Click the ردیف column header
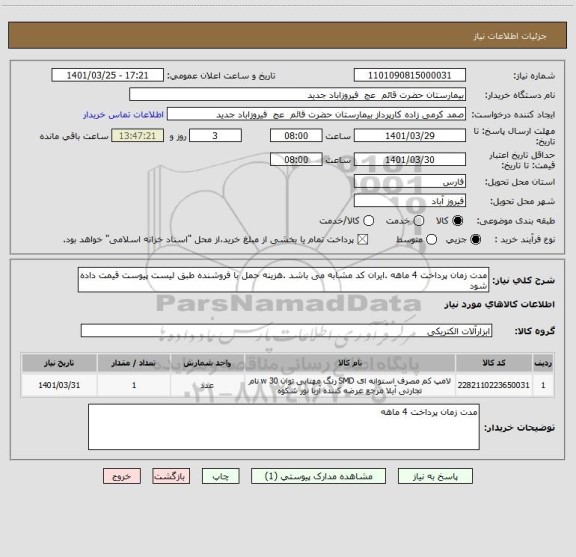Viewport: 576px width, 557px height. pos(543,363)
